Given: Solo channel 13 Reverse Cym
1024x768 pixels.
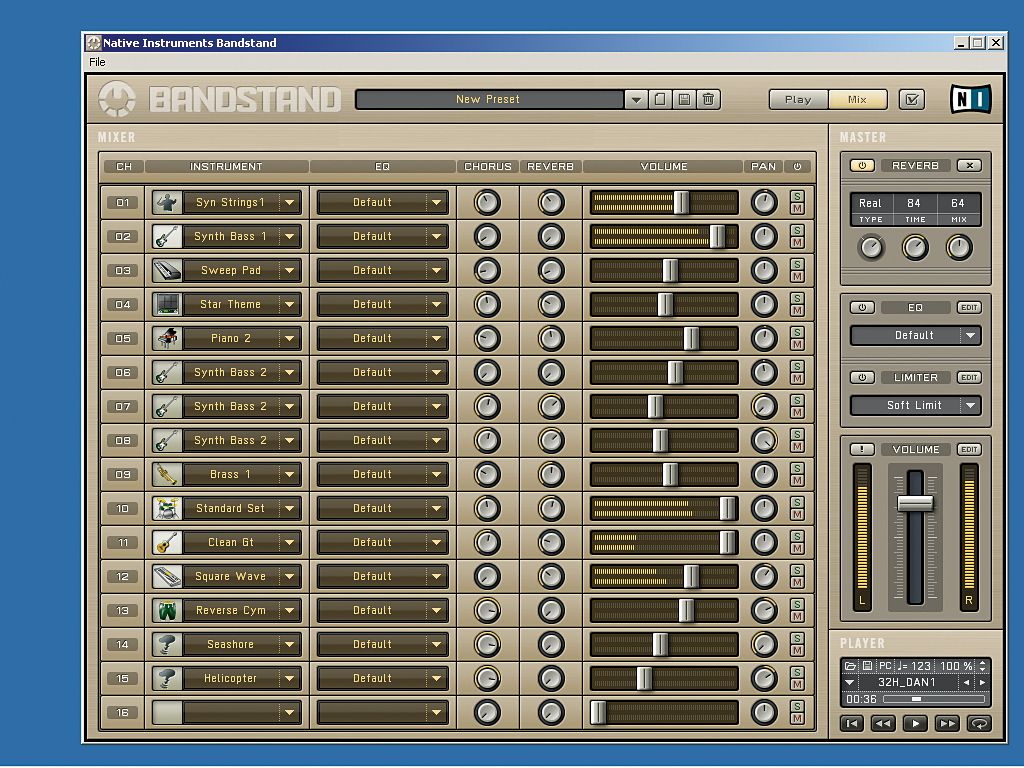Looking at the screenshot, I should click(797, 604).
